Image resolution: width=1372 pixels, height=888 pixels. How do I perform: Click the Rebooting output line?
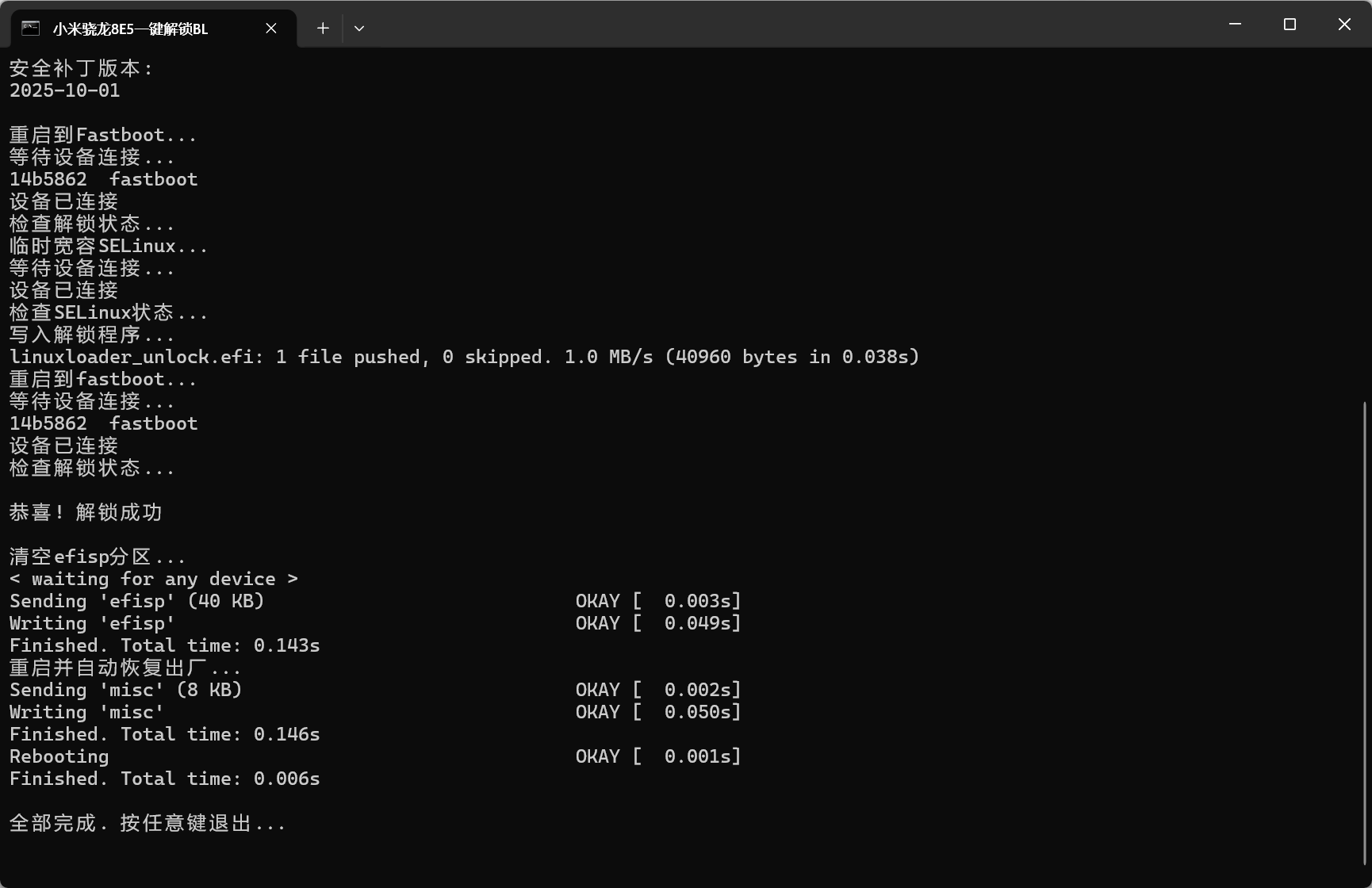point(59,756)
